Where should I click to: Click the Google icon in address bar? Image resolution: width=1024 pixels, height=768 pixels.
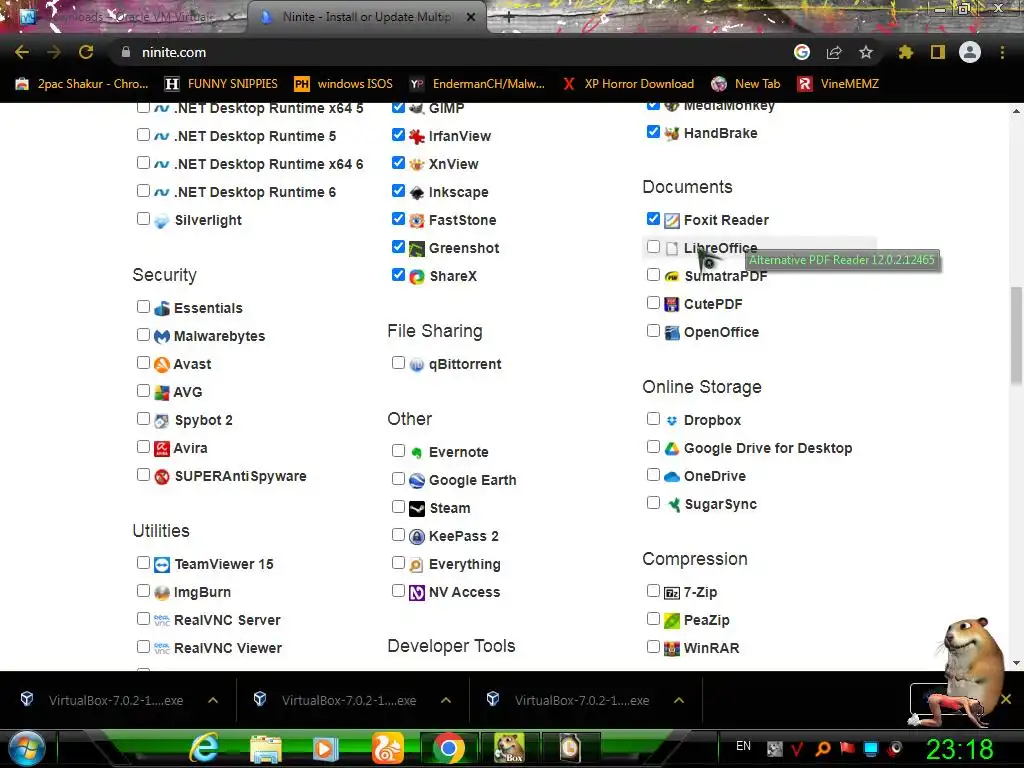[802, 52]
